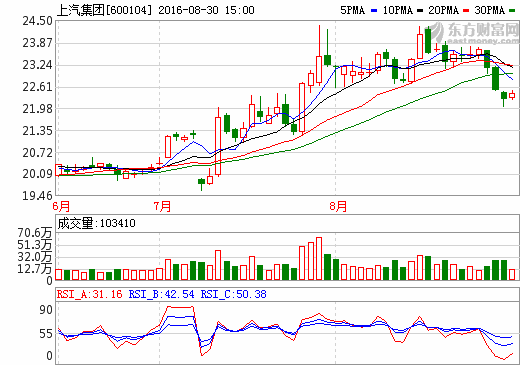
Task: Click the 21.35 price axis label
Action: click(37, 131)
